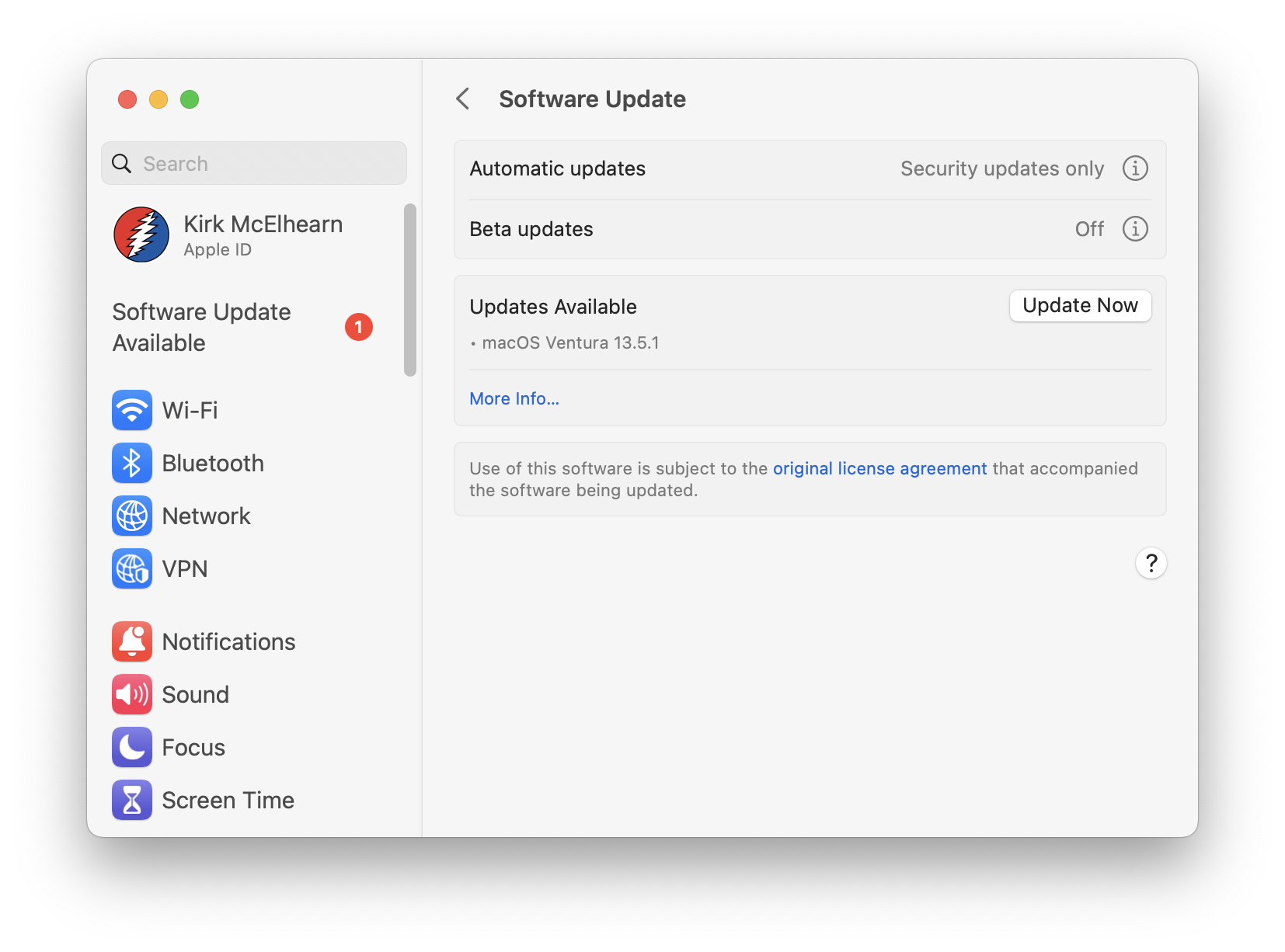This screenshot has width=1285, height=952.
Task: Click the search magnifier icon
Action: click(122, 163)
